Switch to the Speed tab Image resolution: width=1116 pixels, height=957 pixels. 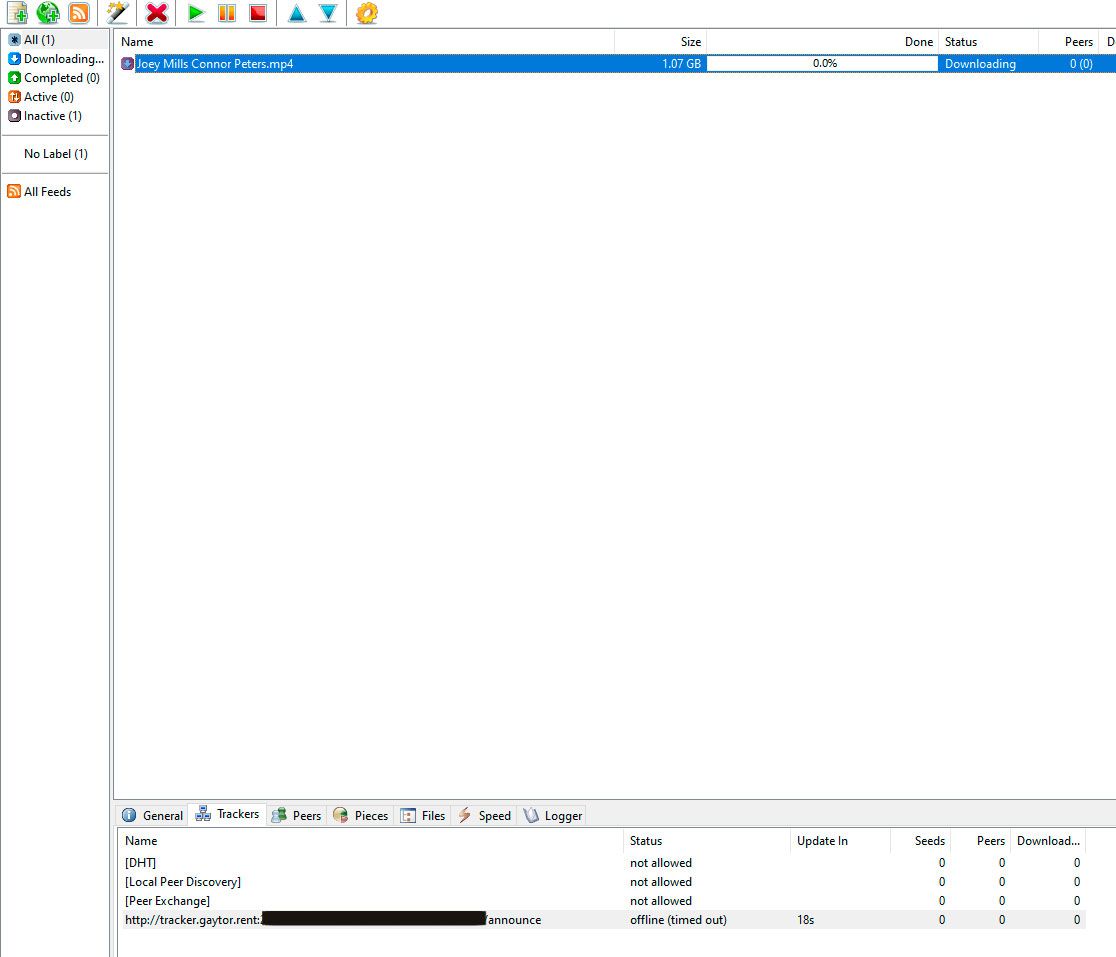click(485, 815)
